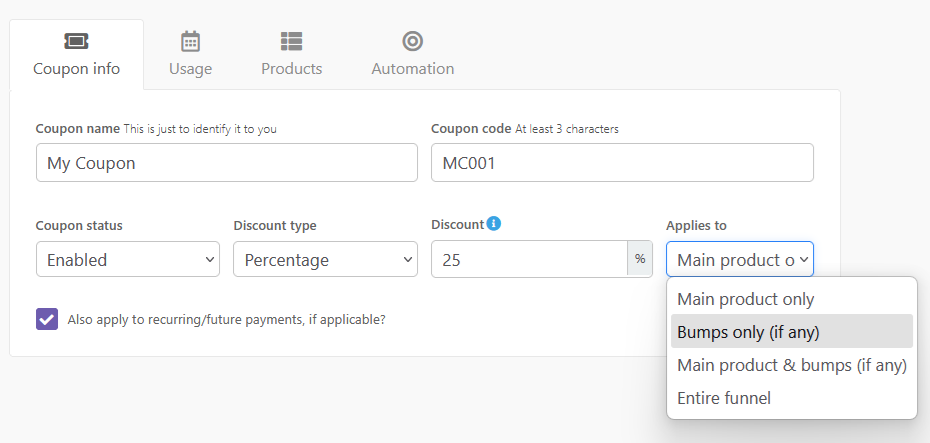Click the target icon above Automation

pyautogui.click(x=412, y=41)
